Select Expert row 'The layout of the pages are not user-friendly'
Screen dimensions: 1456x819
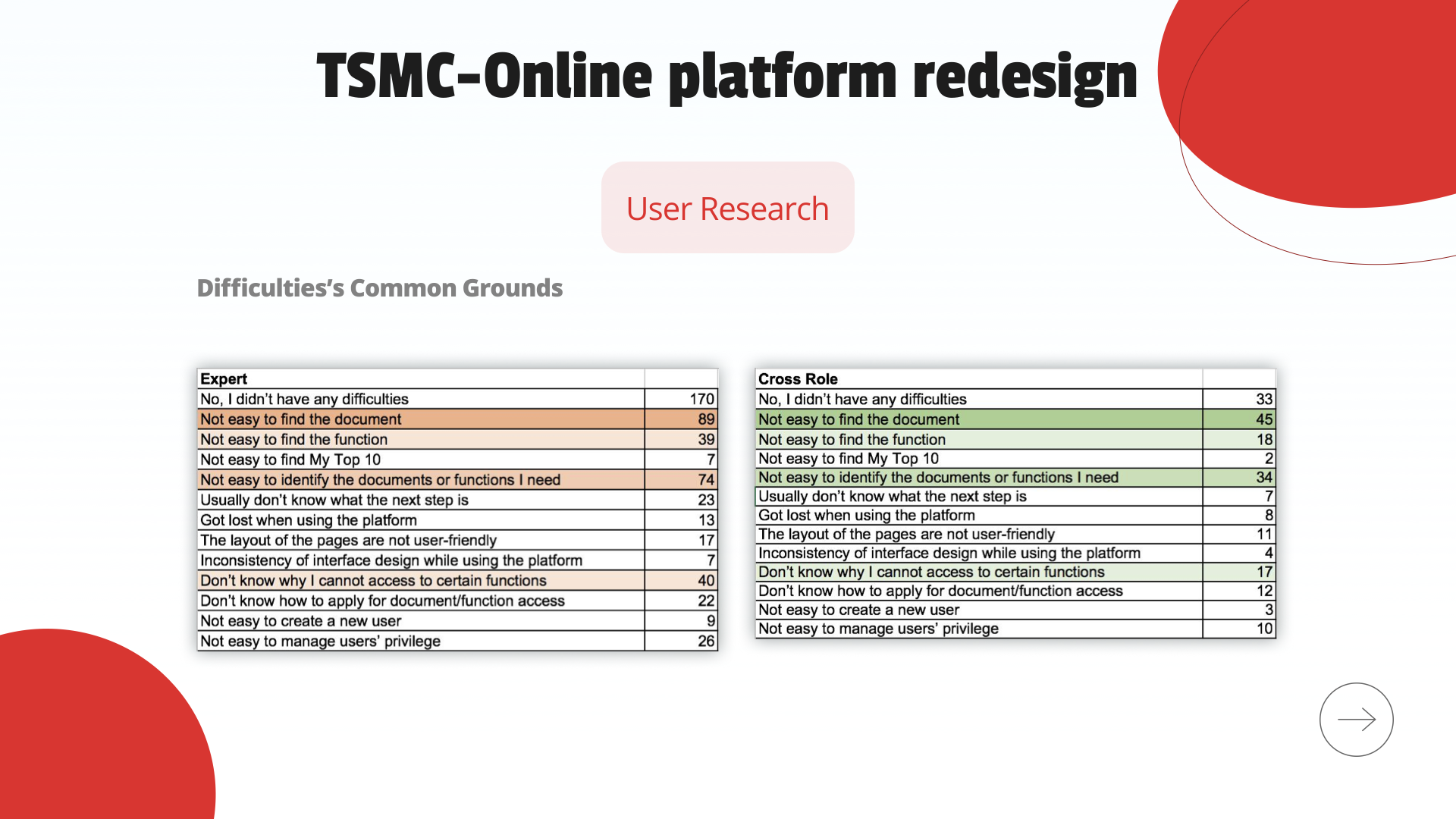457,540
